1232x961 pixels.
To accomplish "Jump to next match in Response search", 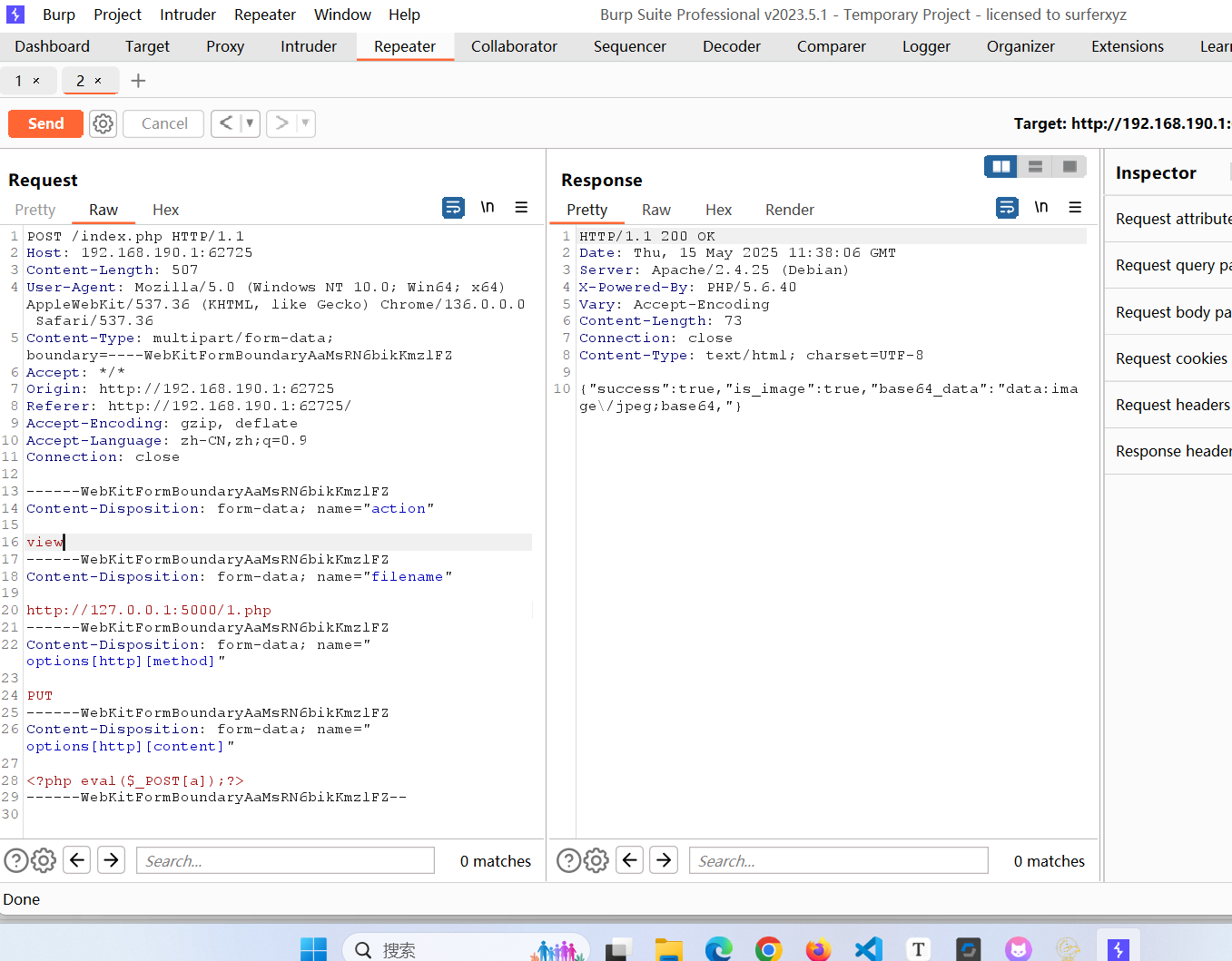I will [665, 859].
